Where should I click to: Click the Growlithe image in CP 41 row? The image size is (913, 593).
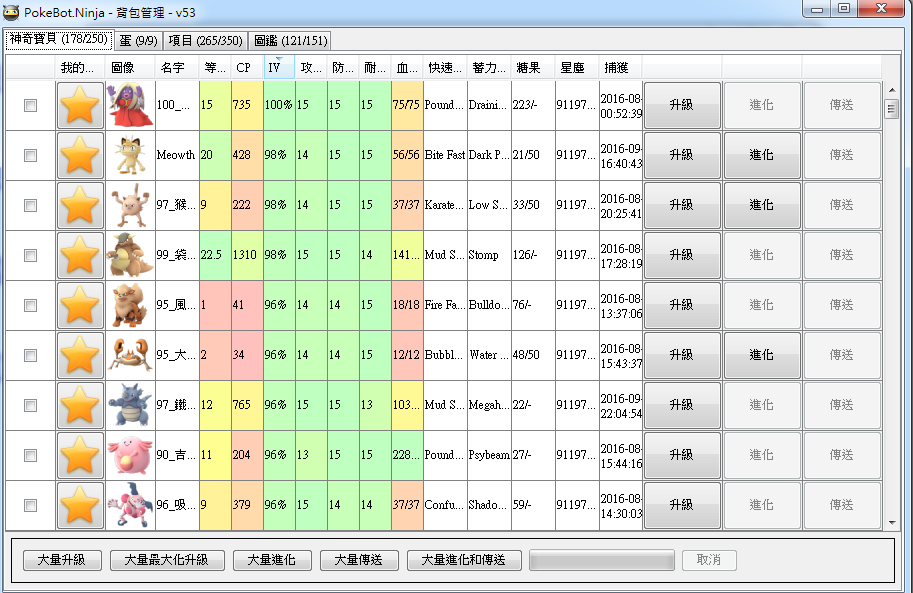pyautogui.click(x=130, y=305)
